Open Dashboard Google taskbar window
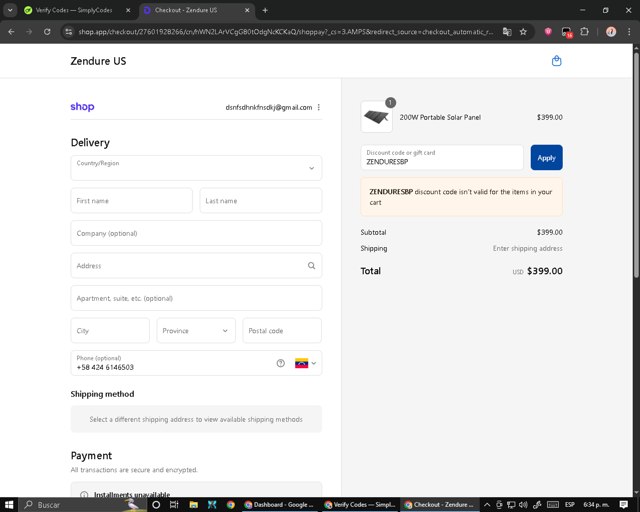Viewport: 640px width, 512px height. tap(279, 505)
